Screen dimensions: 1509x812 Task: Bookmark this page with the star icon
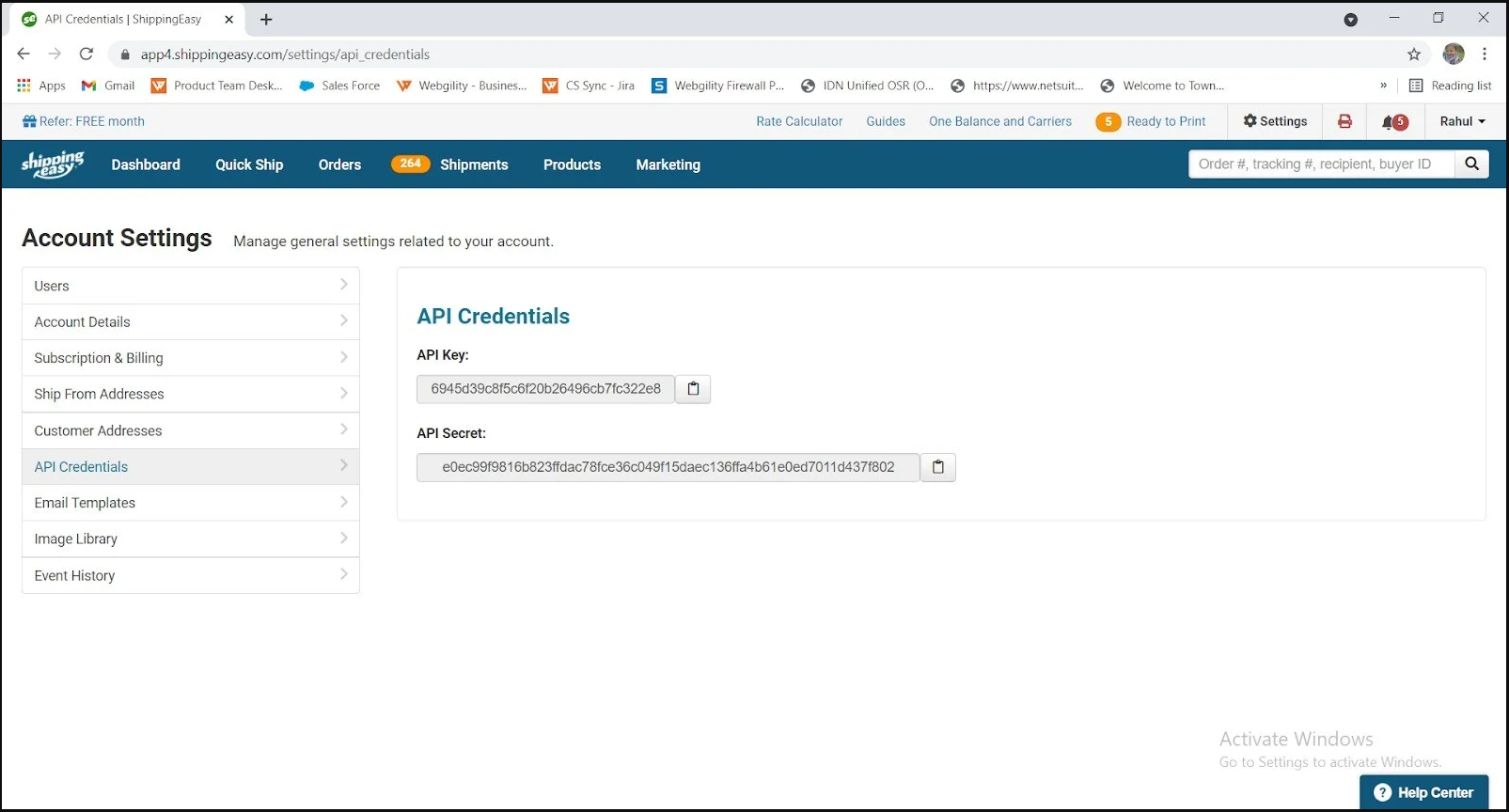click(1413, 55)
